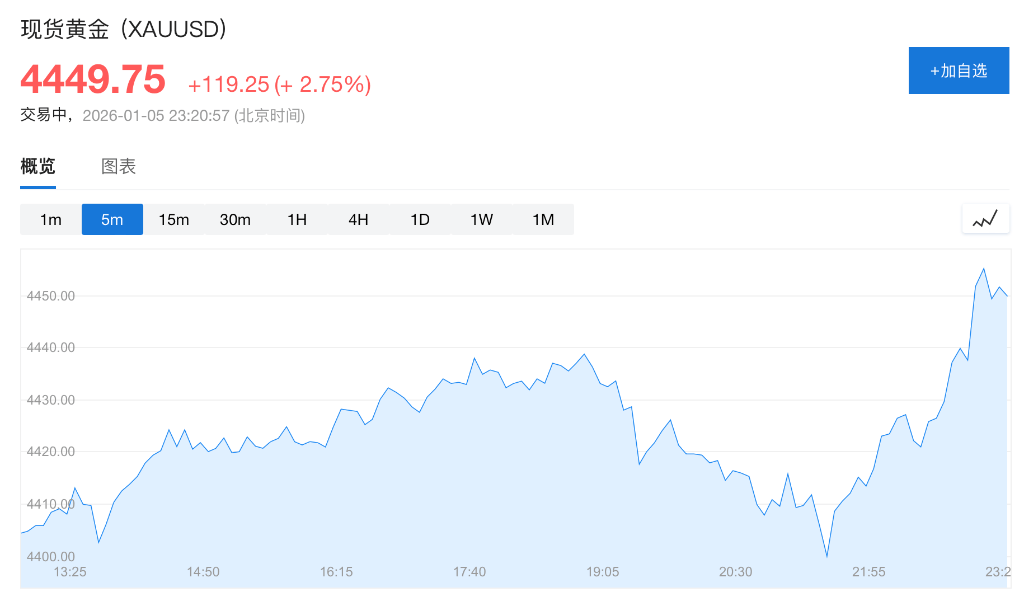This screenshot has width=1024, height=606.
Task: Choose the 1W interval
Action: pyautogui.click(x=481, y=220)
